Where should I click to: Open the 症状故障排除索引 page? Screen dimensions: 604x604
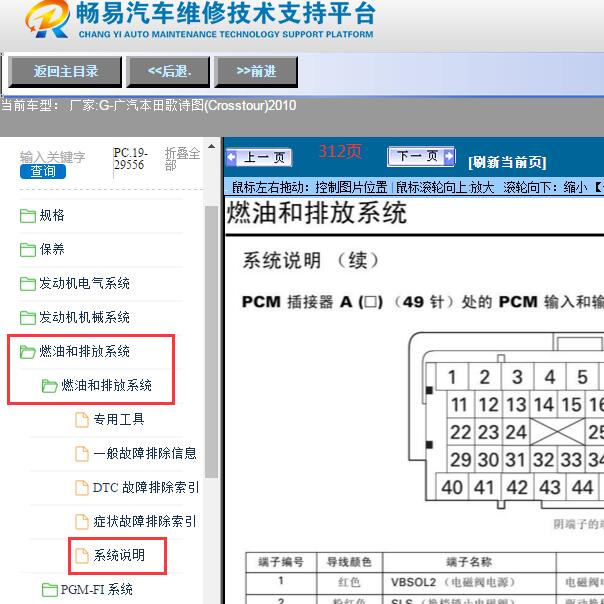pos(145,521)
